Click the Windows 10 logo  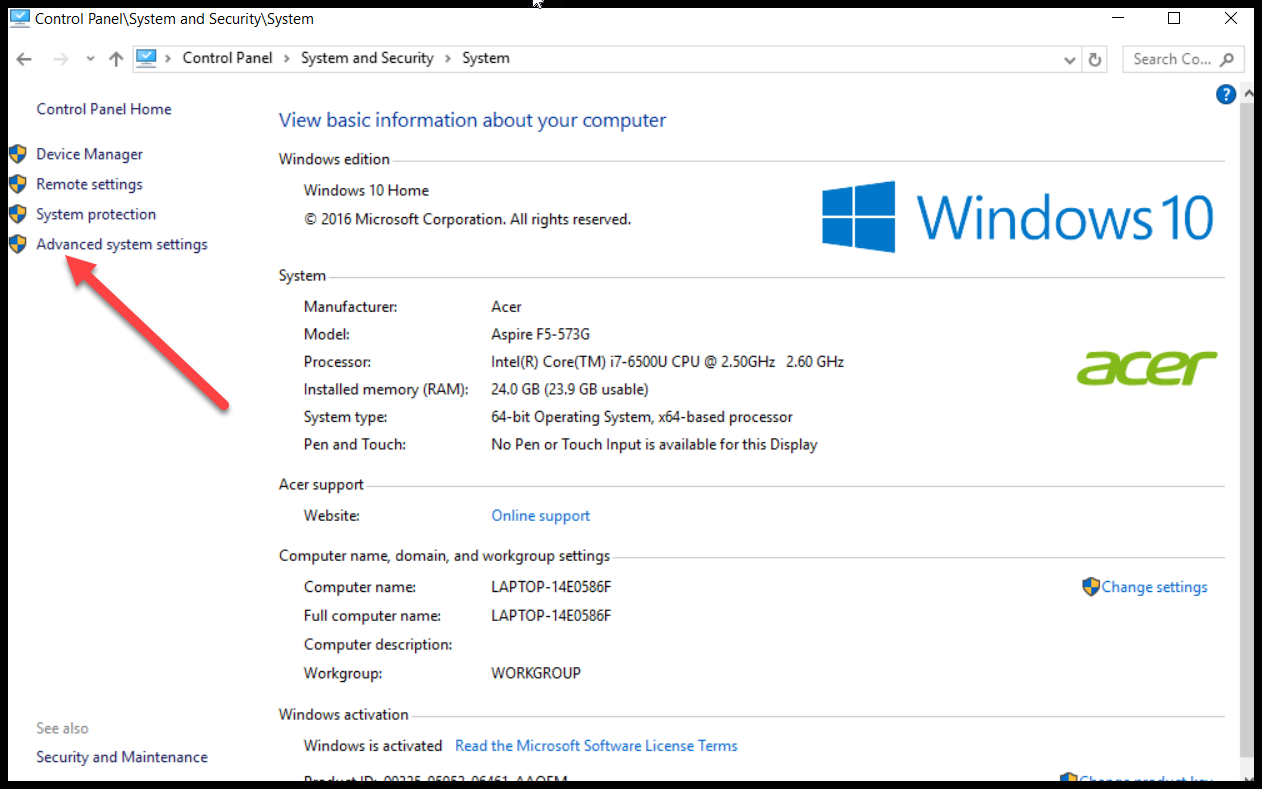click(1018, 215)
